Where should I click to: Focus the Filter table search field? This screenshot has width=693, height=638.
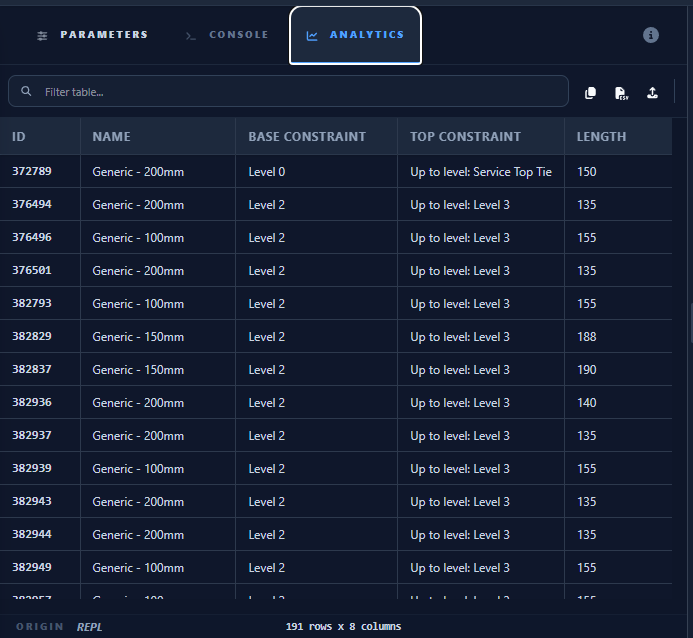coord(300,92)
